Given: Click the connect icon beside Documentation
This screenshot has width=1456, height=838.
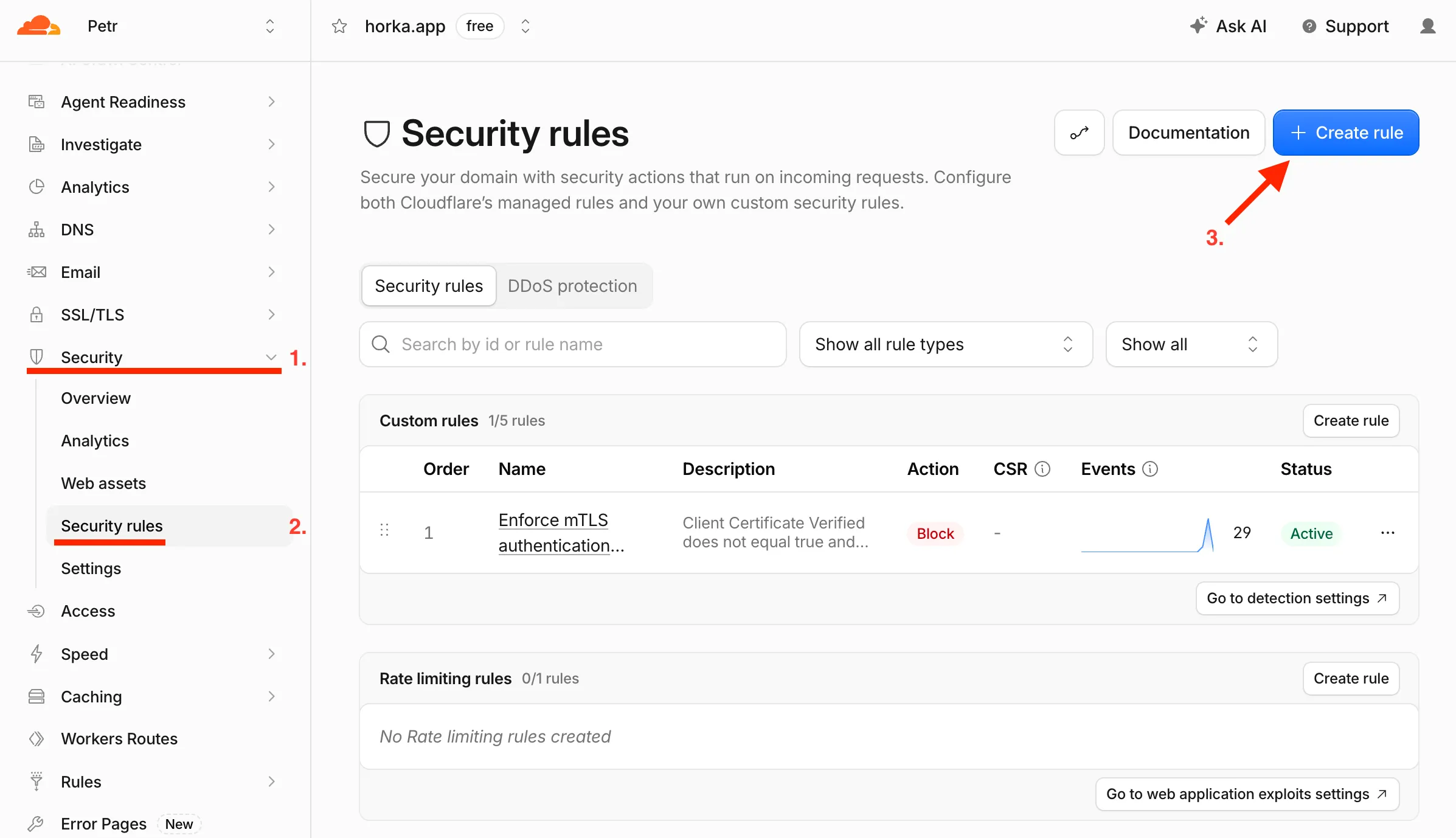Looking at the screenshot, I should click(1080, 133).
